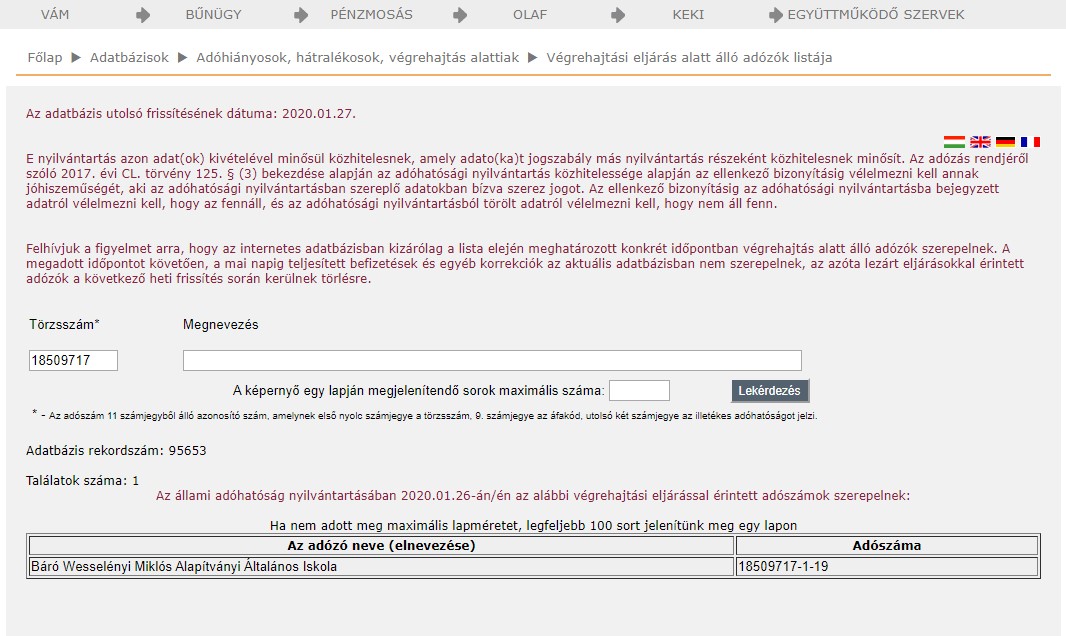This screenshot has width=1066, height=636.
Task: Click arrow icon before BŰNÜGY
Action: pyautogui.click(x=143, y=15)
